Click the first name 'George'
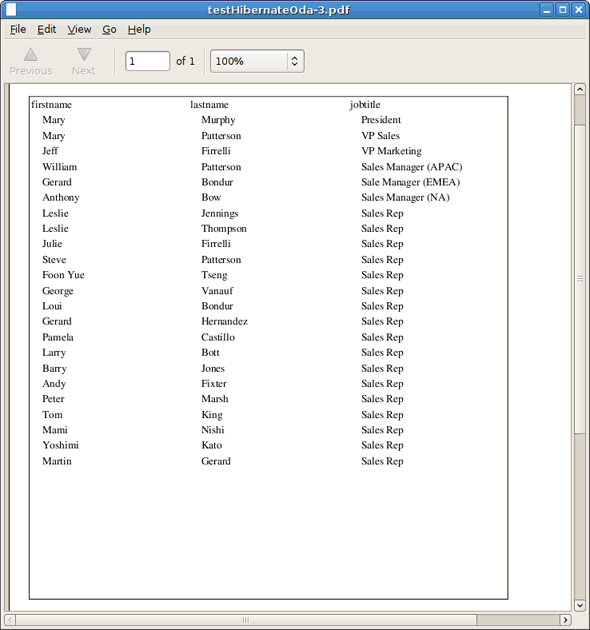The height and width of the screenshot is (630, 590). pos(58,291)
